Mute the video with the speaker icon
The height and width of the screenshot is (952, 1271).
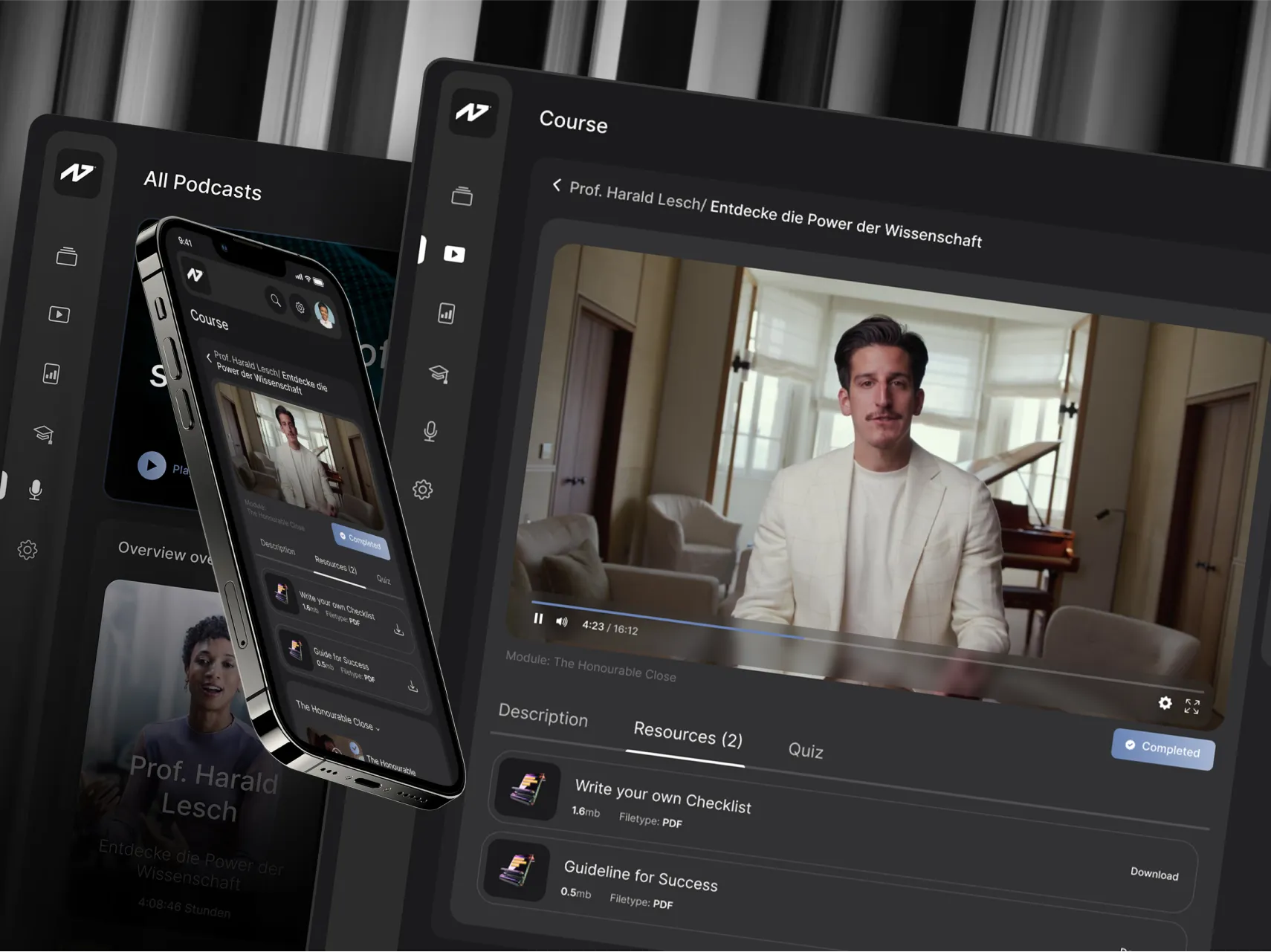(x=562, y=622)
